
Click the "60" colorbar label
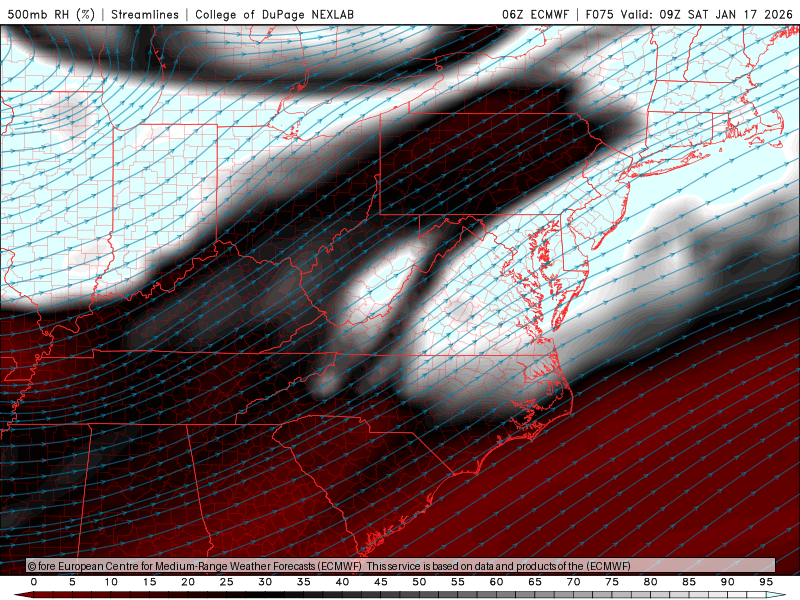pos(496,582)
